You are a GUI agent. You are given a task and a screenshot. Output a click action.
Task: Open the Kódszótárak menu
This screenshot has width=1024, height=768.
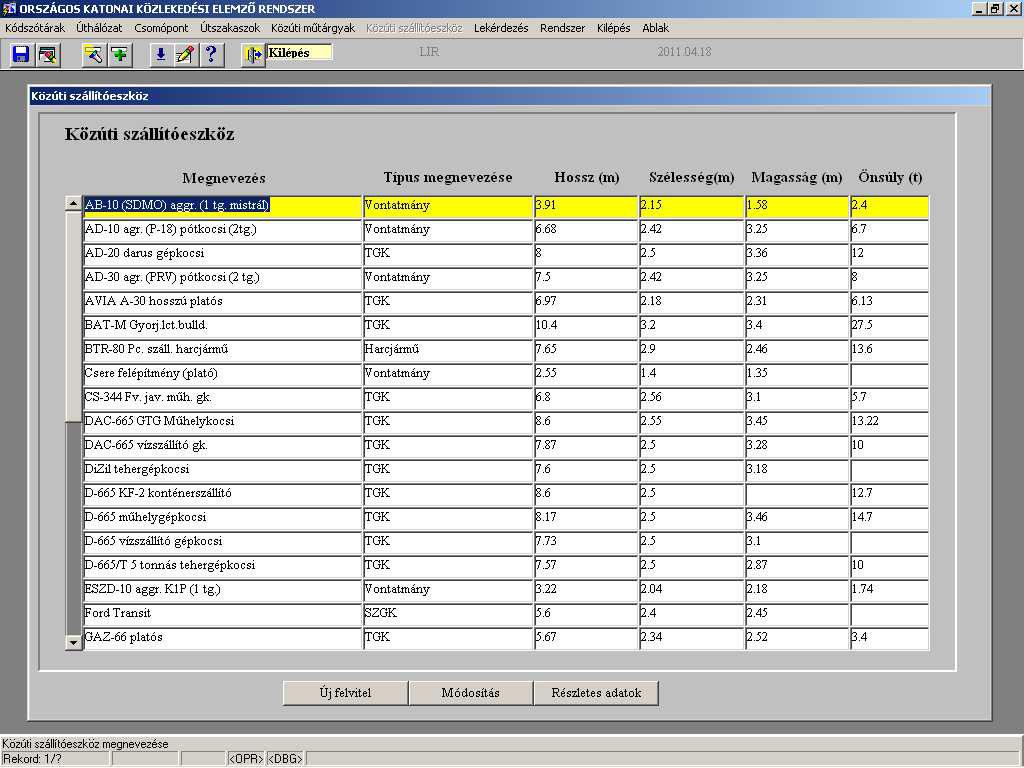click(35, 28)
